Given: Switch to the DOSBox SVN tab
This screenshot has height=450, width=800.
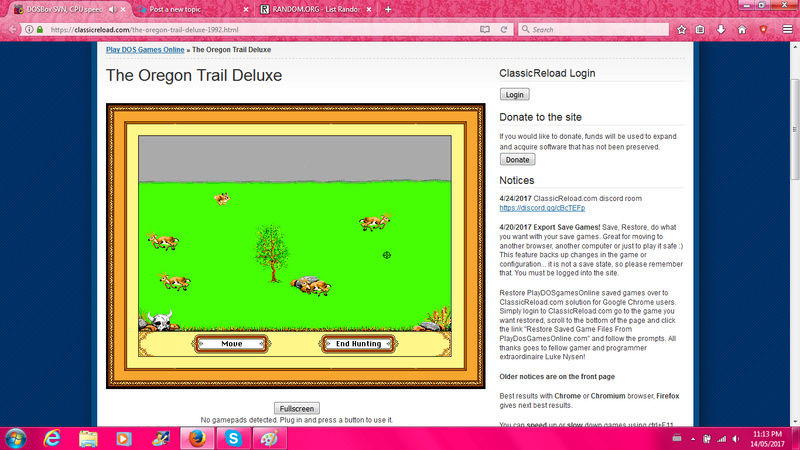Looking at the screenshot, I should click(63, 9).
